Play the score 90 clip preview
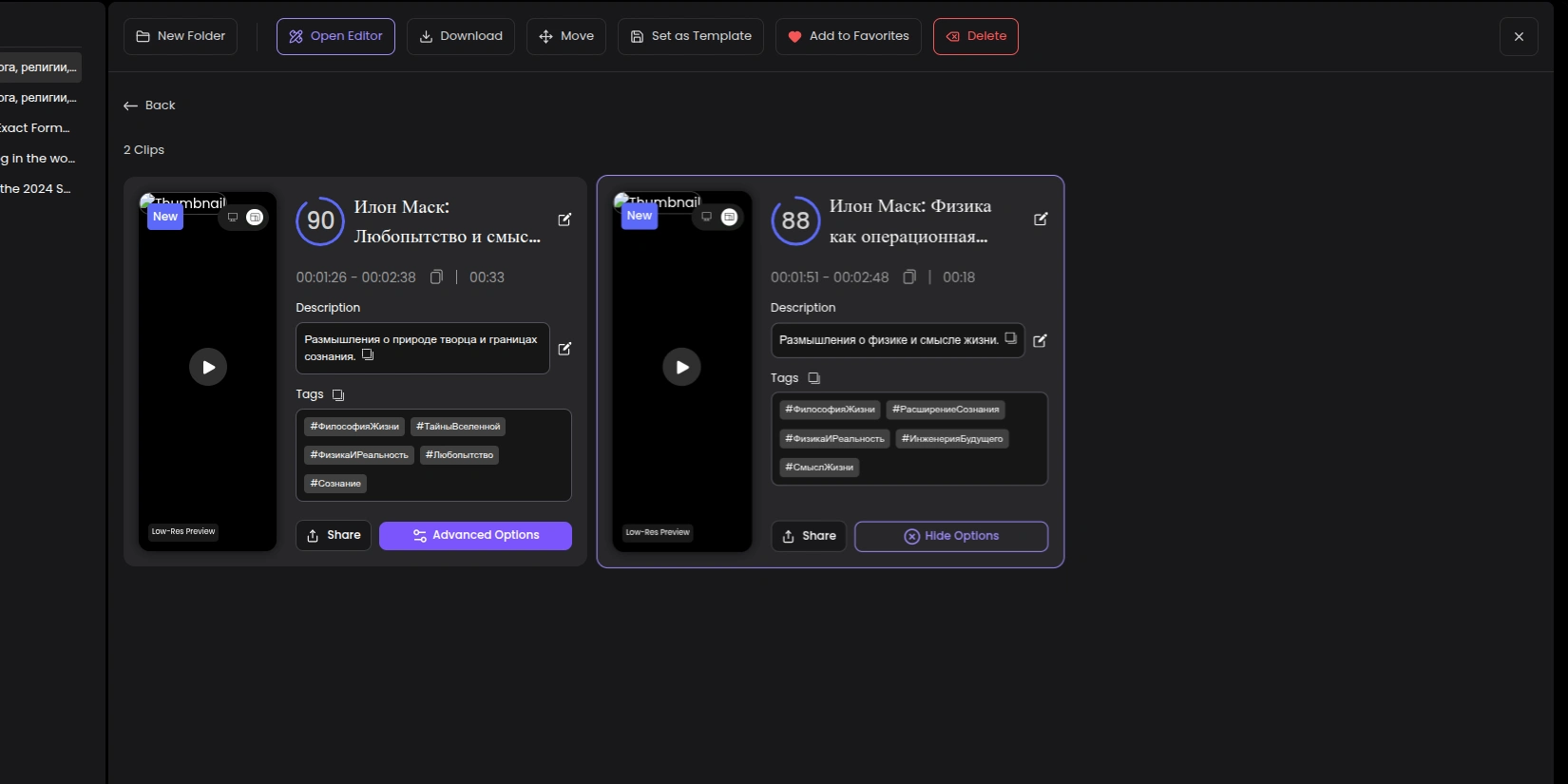The height and width of the screenshot is (784, 1568). 208,367
